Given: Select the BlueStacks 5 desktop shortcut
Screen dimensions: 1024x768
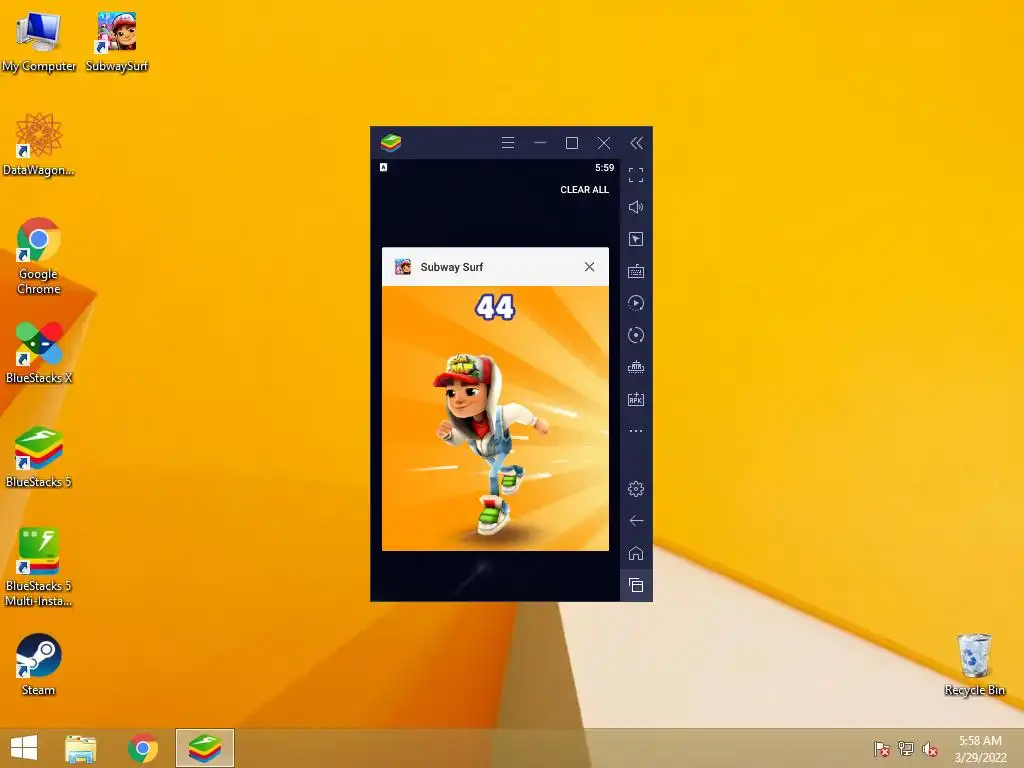Looking at the screenshot, I should [39, 457].
